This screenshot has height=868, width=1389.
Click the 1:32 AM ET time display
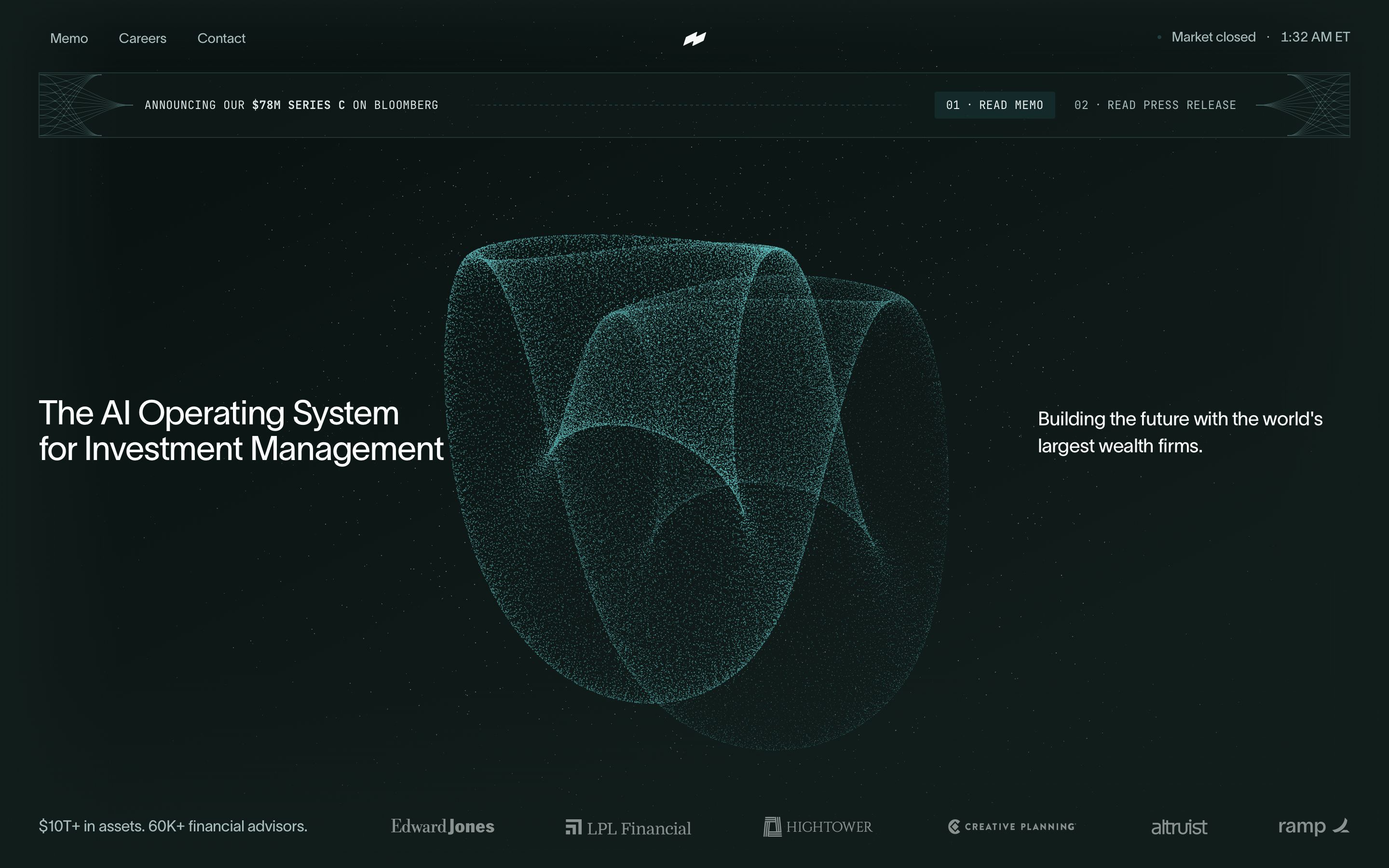(1315, 37)
